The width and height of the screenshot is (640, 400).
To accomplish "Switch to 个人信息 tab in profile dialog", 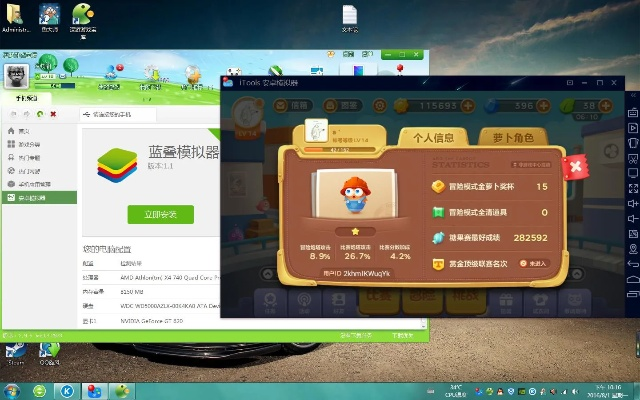I will (433, 138).
